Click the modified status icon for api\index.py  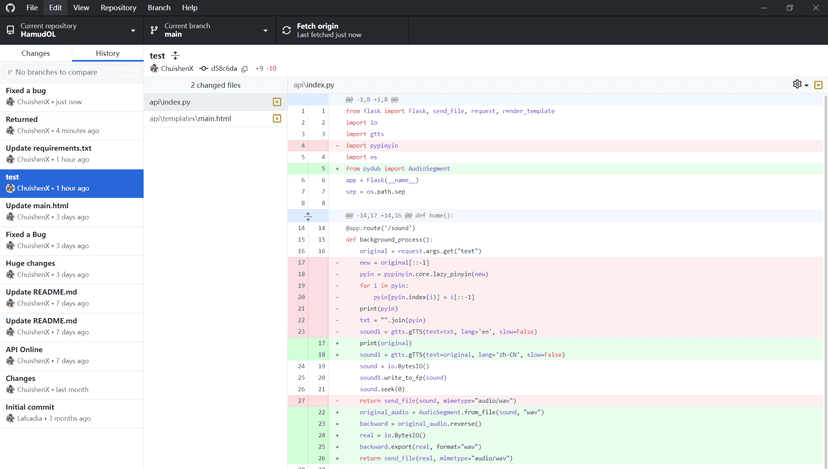(277, 102)
